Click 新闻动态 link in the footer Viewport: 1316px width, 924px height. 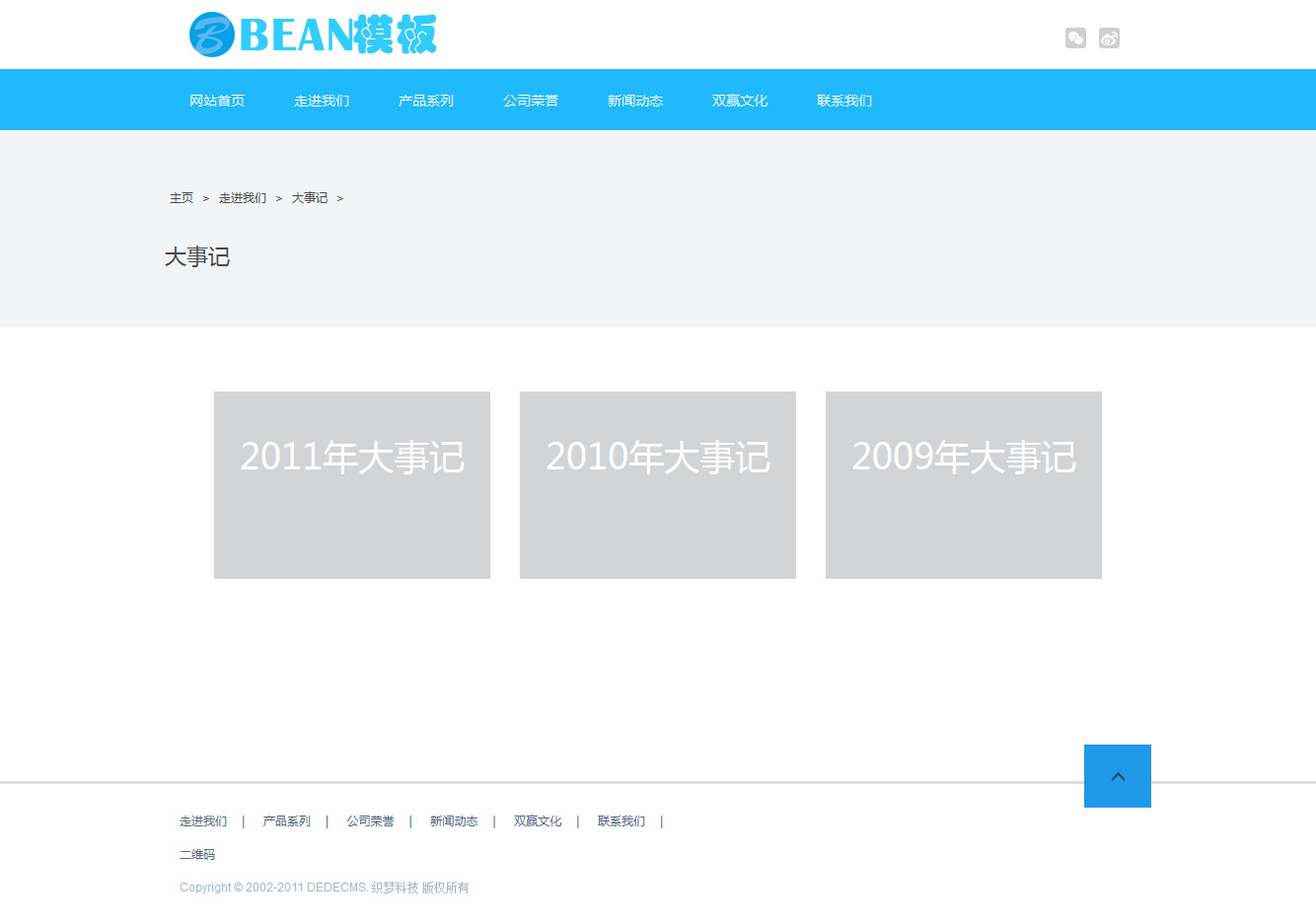pyautogui.click(x=454, y=821)
